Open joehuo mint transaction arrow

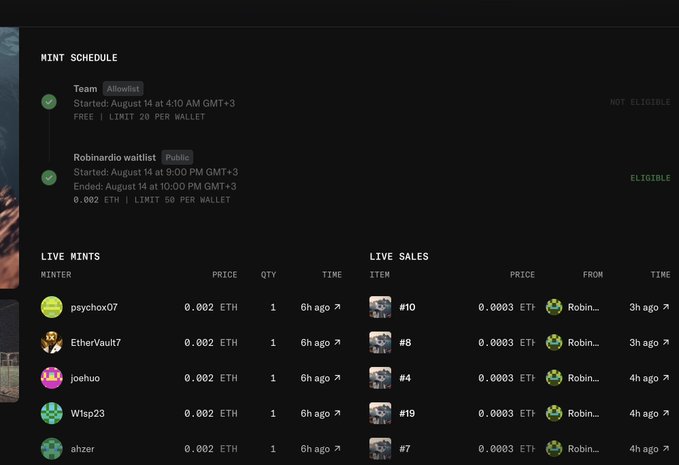click(337, 378)
